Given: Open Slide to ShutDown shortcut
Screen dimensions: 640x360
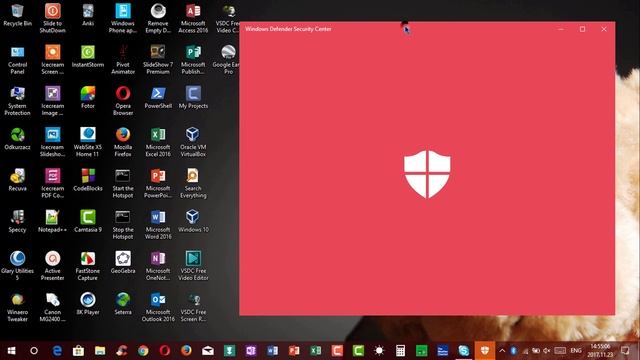Looking at the screenshot, I should point(53,18).
